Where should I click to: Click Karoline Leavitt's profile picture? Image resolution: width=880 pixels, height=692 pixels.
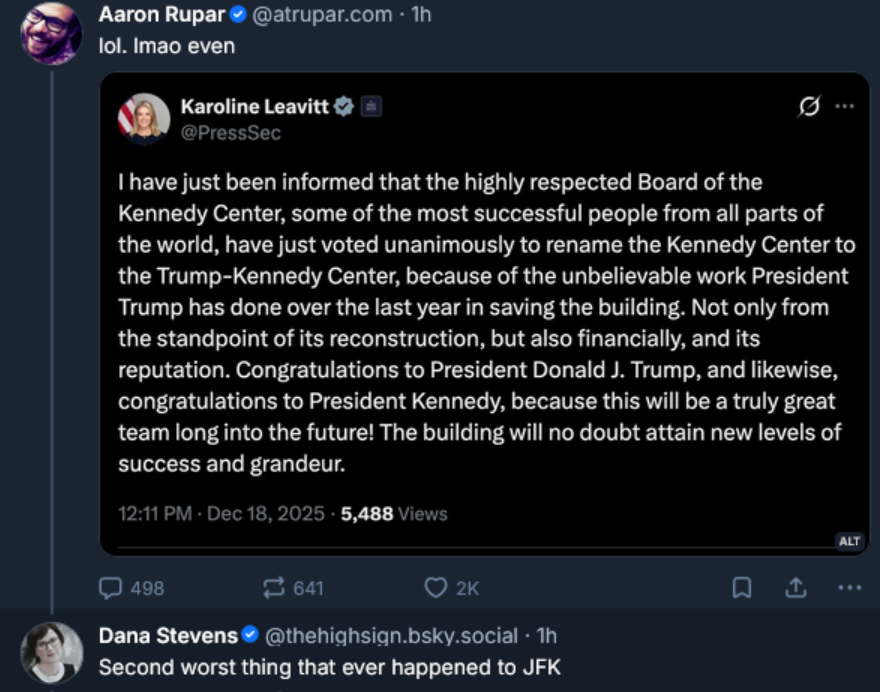tap(144, 119)
